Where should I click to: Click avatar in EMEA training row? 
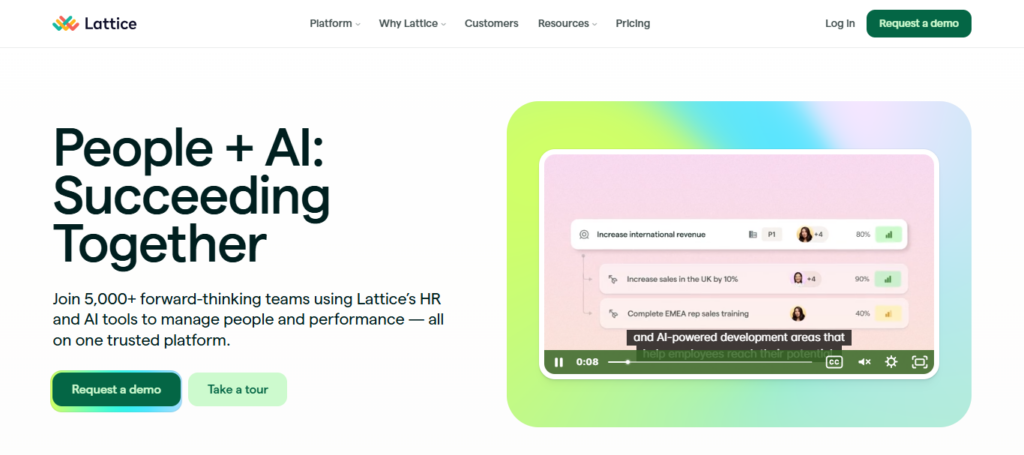pyautogui.click(x=797, y=313)
